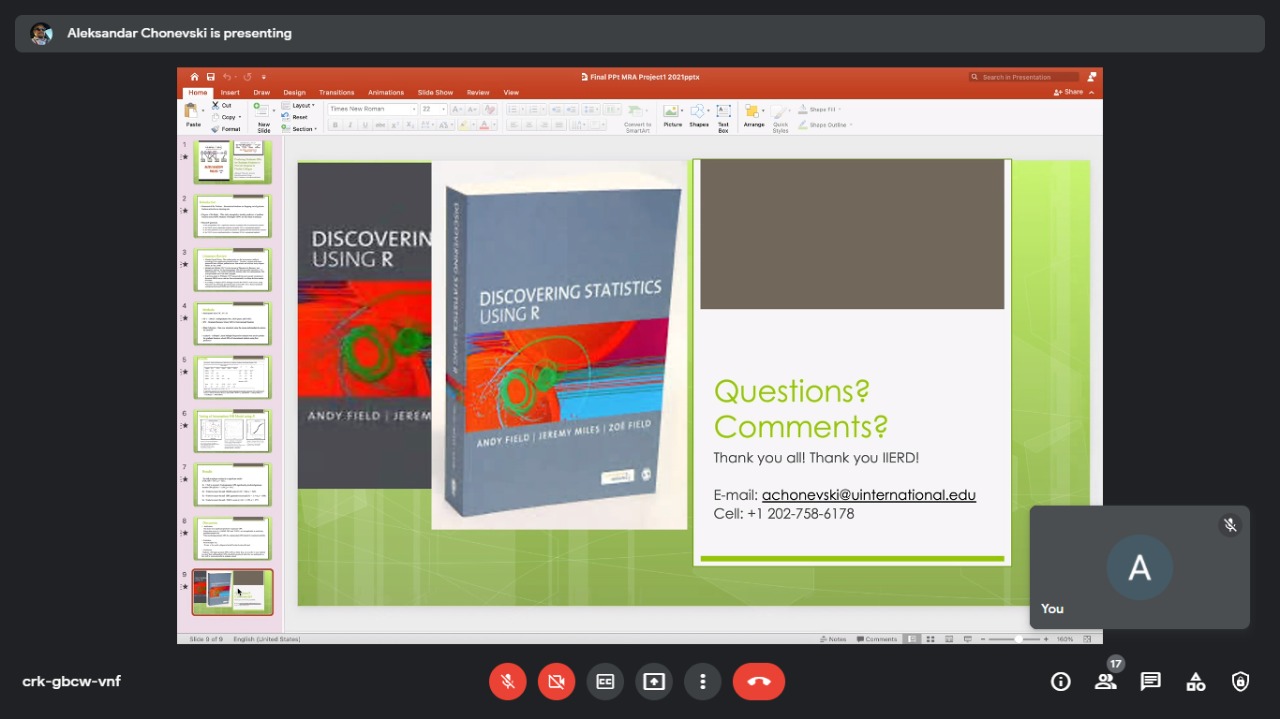
Task: Show the people list with 17 badge
Action: [x=1106, y=681]
